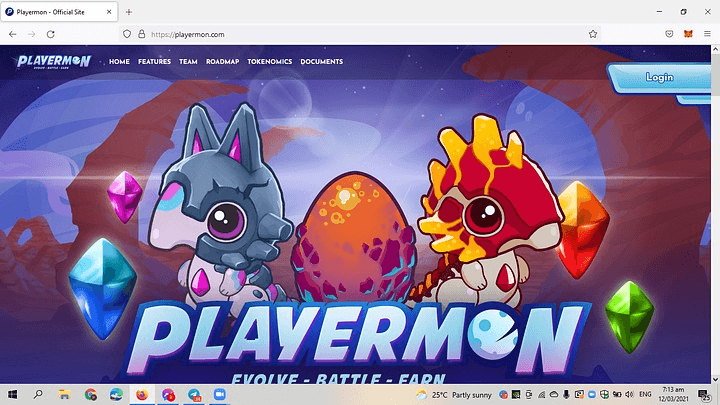Open the TOKENOMICS nav item
The image size is (720, 405).
[x=269, y=62]
